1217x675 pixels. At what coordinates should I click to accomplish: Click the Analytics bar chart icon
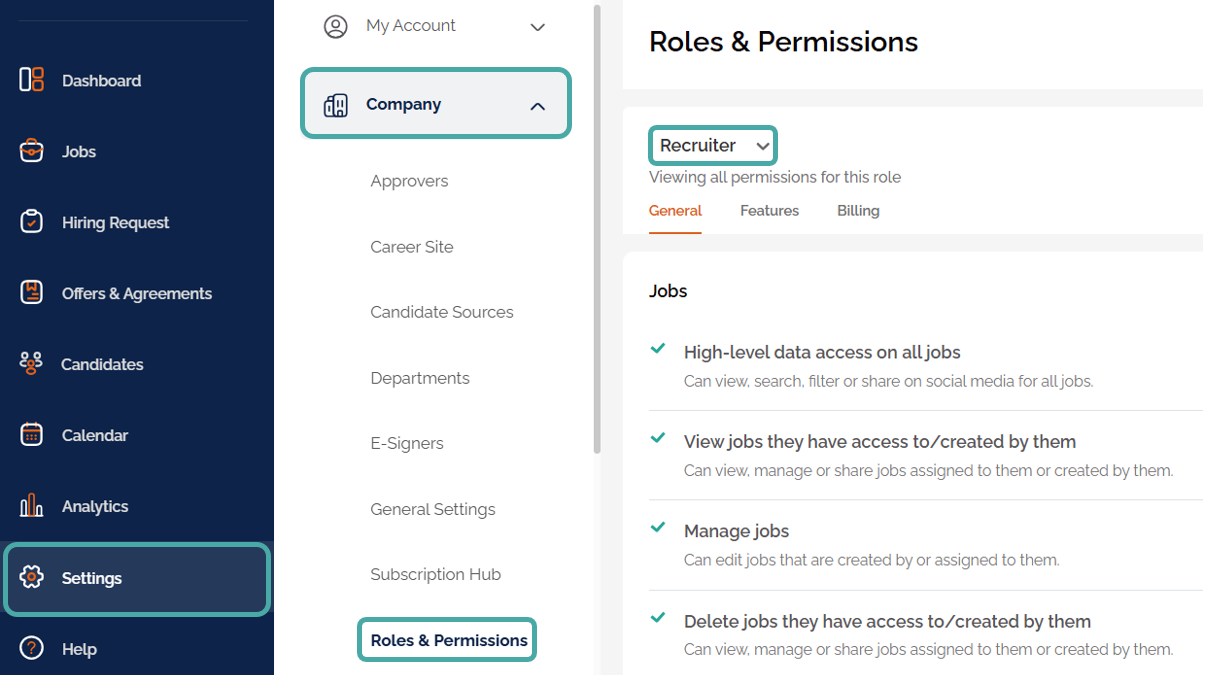[x=32, y=506]
